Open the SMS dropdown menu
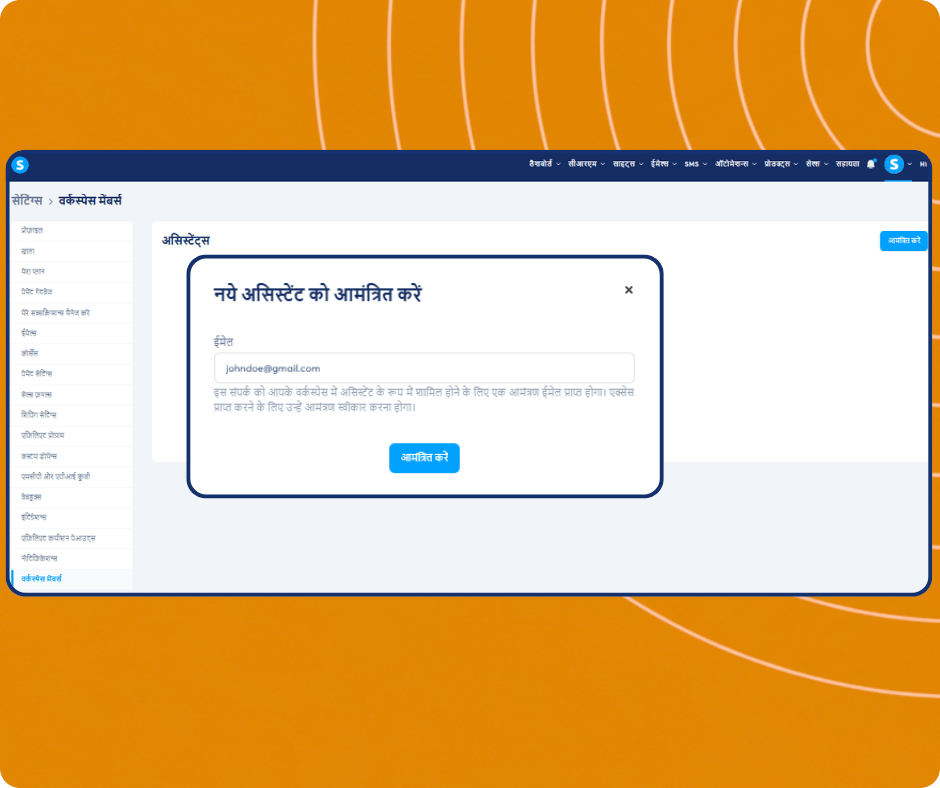The width and height of the screenshot is (940, 788). 695,164
